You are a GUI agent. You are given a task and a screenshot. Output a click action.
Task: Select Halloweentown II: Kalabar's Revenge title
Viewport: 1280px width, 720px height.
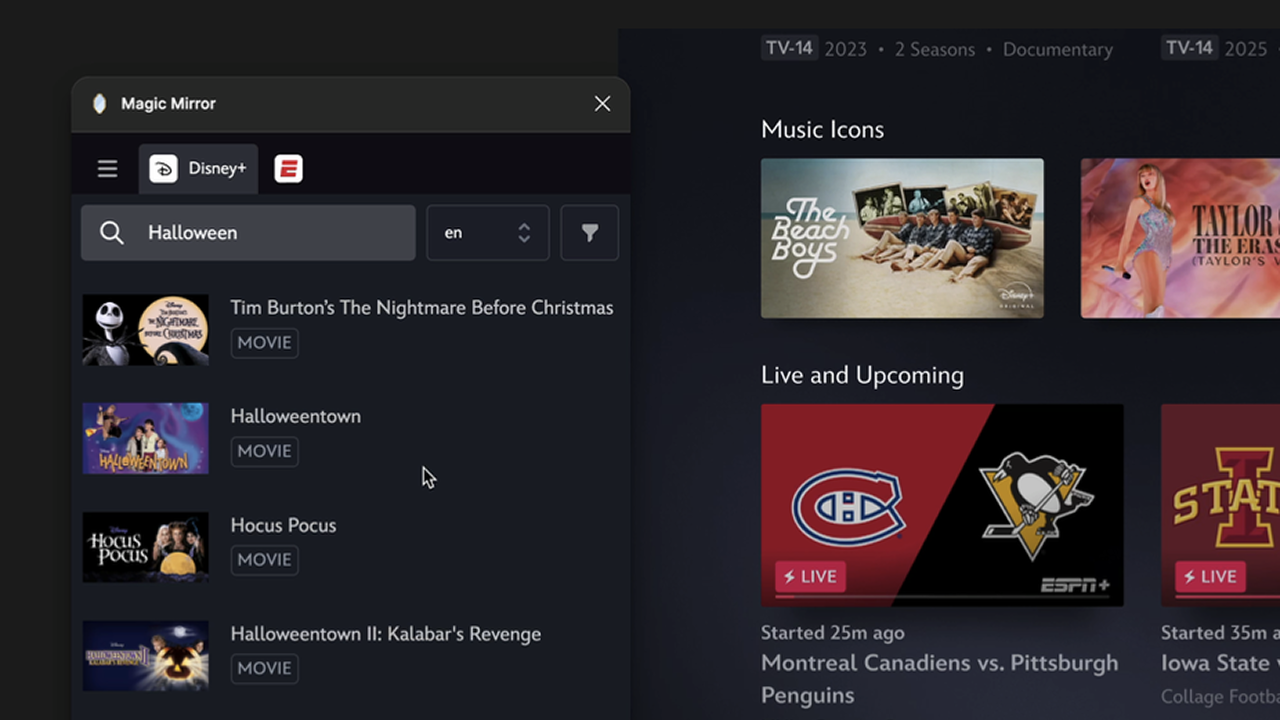click(x=385, y=634)
